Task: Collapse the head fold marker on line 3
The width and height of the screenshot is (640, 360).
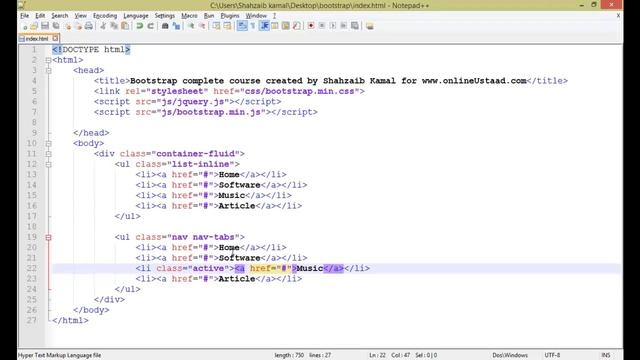Action: 48,70
